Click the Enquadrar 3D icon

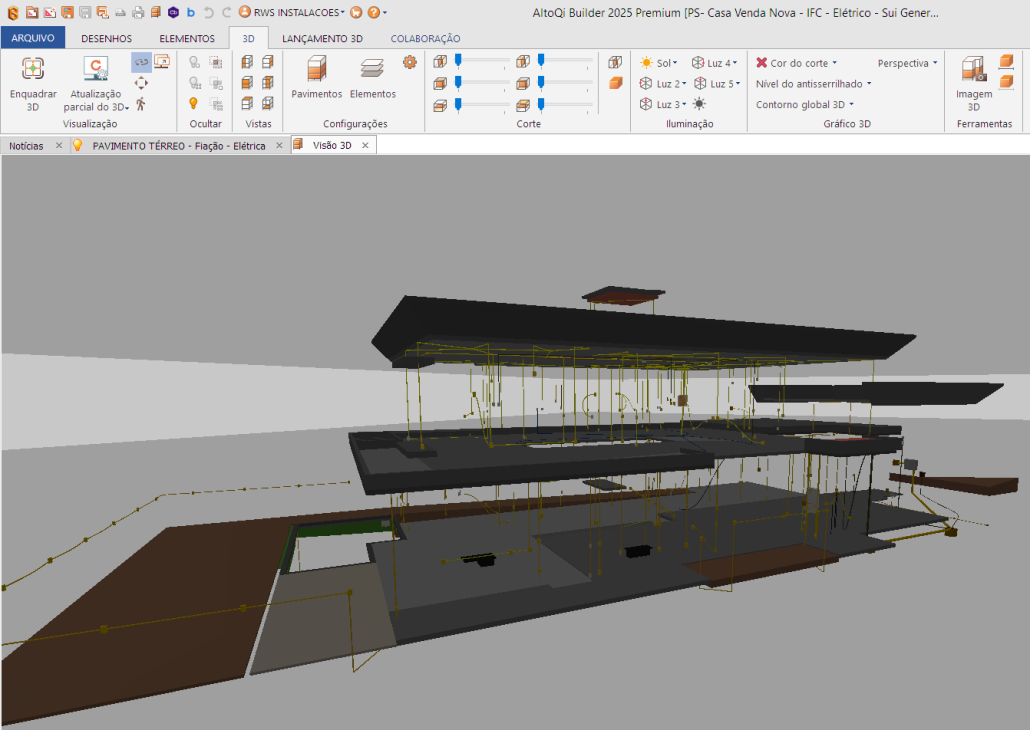coord(33,69)
